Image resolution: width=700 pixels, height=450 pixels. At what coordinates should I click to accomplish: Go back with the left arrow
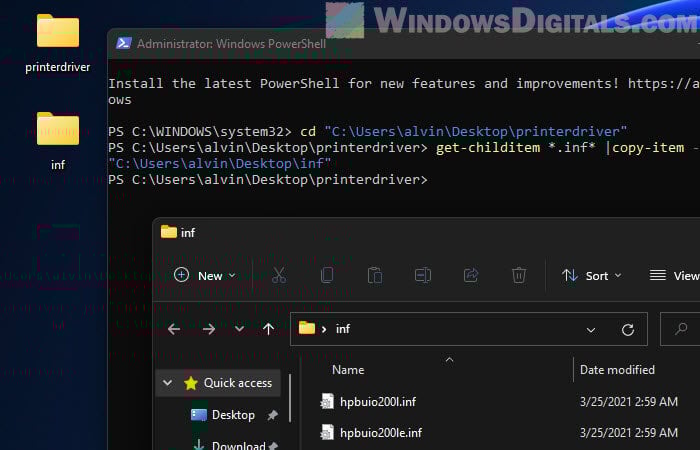click(174, 329)
